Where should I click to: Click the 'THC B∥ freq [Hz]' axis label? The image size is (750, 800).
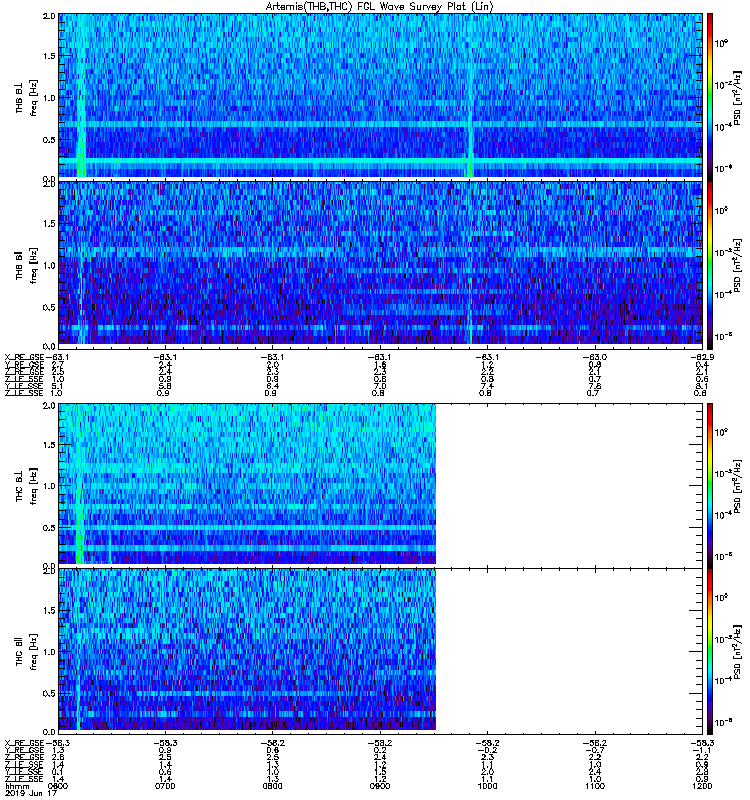26,652
